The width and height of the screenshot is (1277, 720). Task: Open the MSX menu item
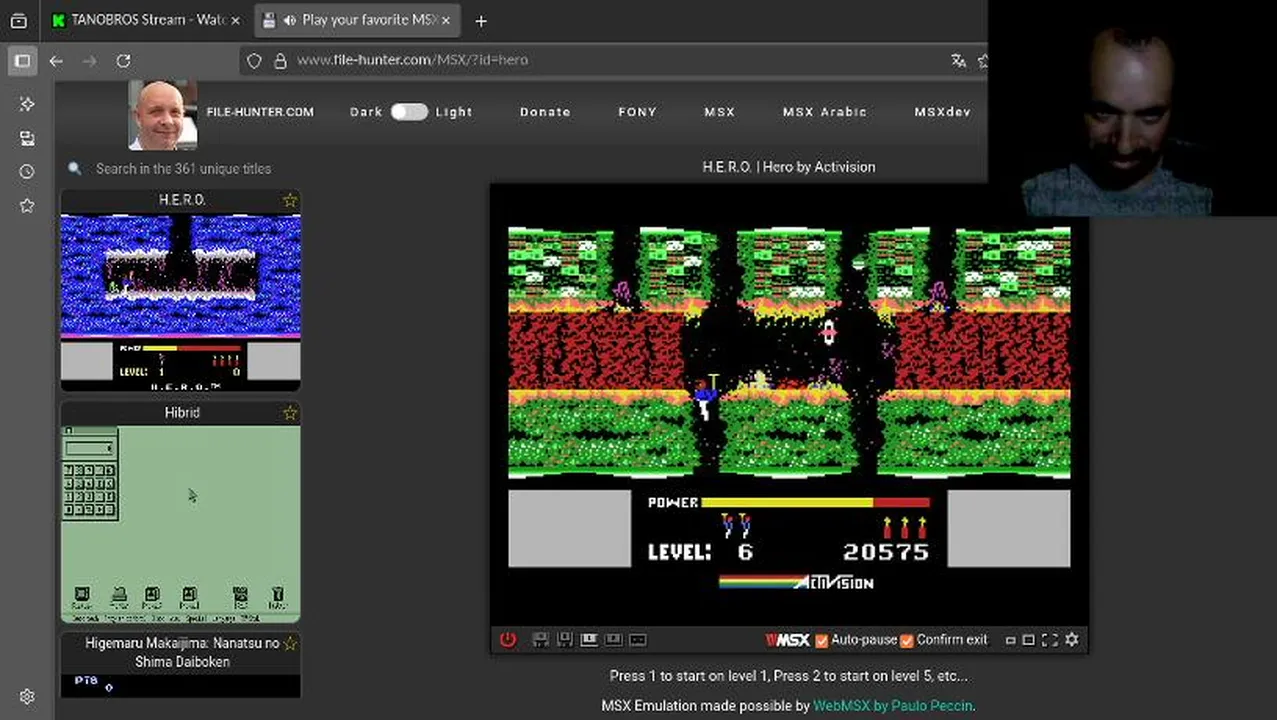(719, 112)
